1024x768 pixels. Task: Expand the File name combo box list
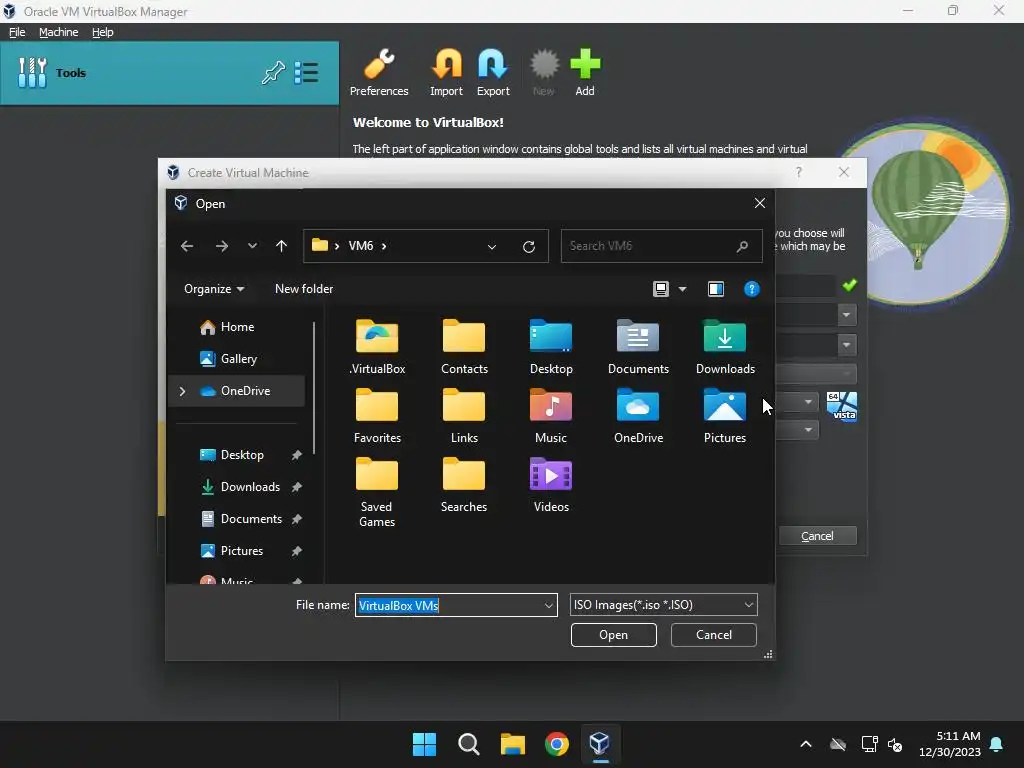click(549, 605)
